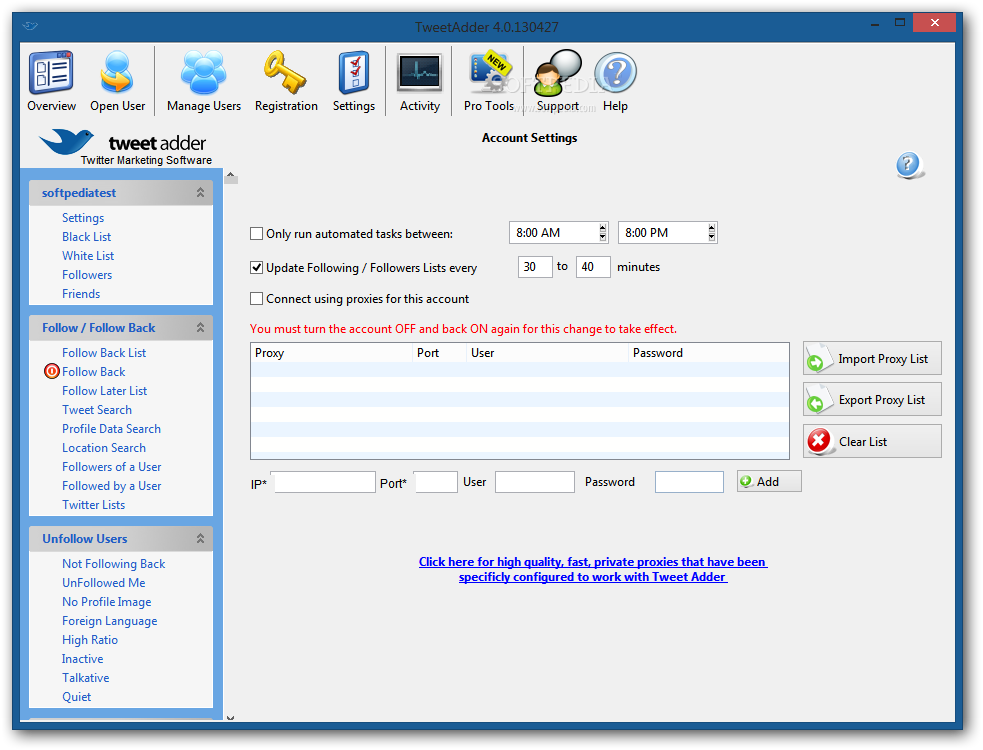Click the sidebar scroll down arrow
983x750 pixels.
click(230, 717)
